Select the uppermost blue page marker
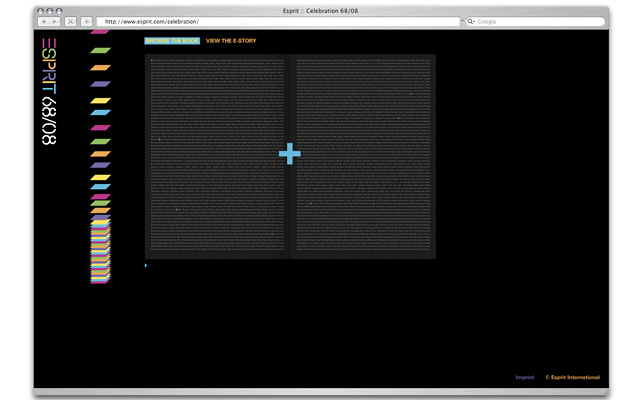 100,112
